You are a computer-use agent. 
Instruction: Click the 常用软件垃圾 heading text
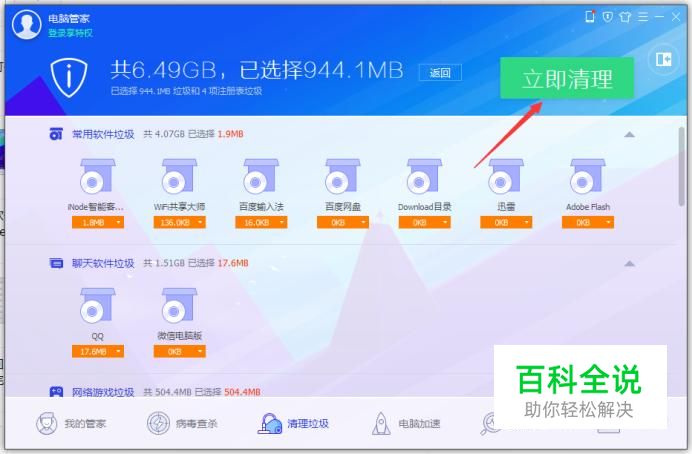point(103,134)
